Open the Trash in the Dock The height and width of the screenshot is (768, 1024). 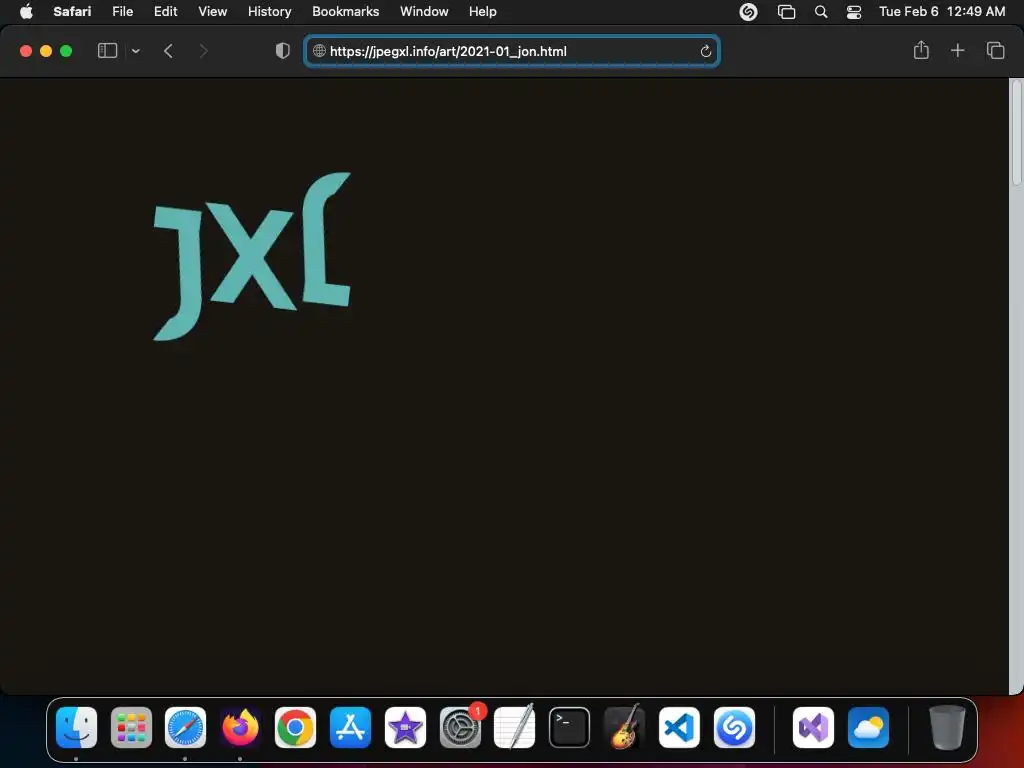[947, 727]
